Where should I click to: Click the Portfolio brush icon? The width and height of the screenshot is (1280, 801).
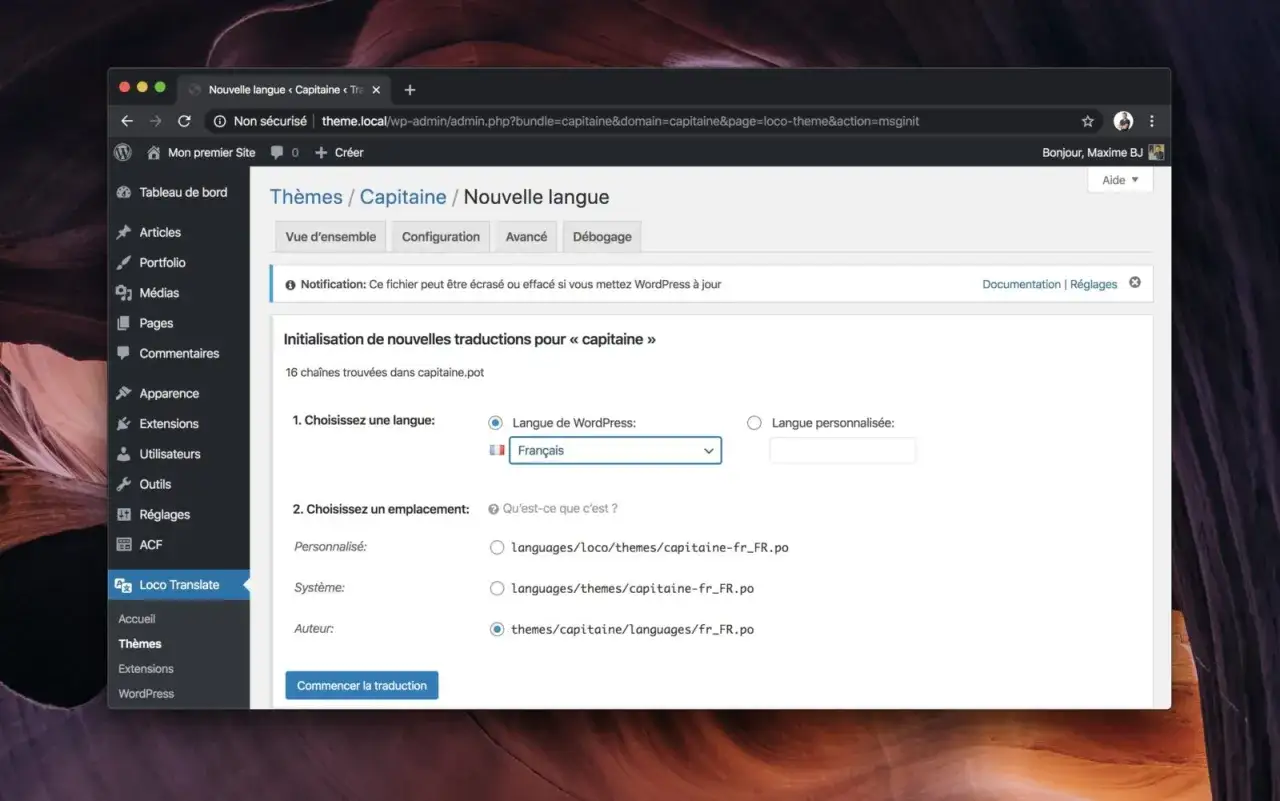[x=124, y=262]
